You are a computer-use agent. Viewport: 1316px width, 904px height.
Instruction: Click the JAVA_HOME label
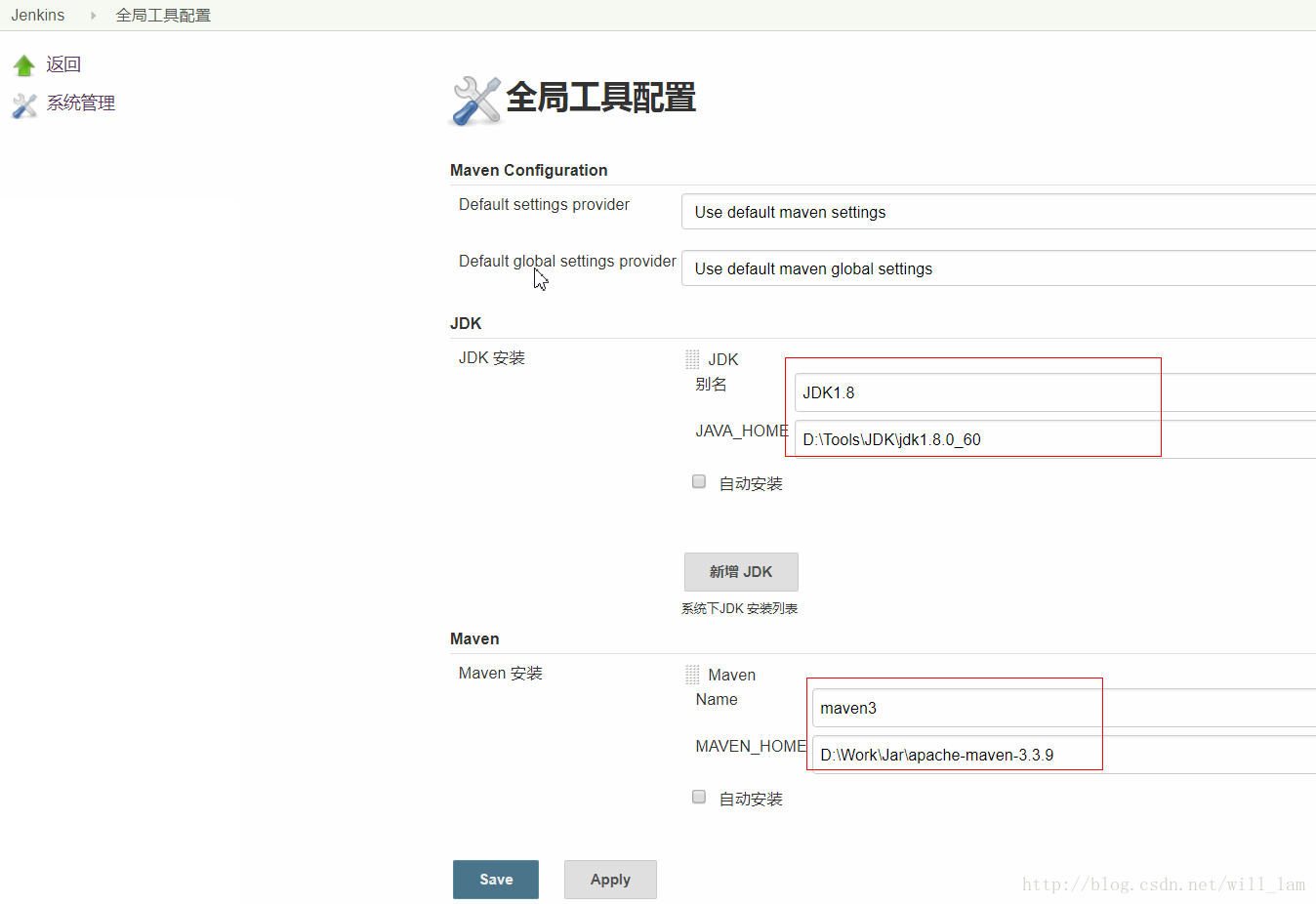[742, 431]
